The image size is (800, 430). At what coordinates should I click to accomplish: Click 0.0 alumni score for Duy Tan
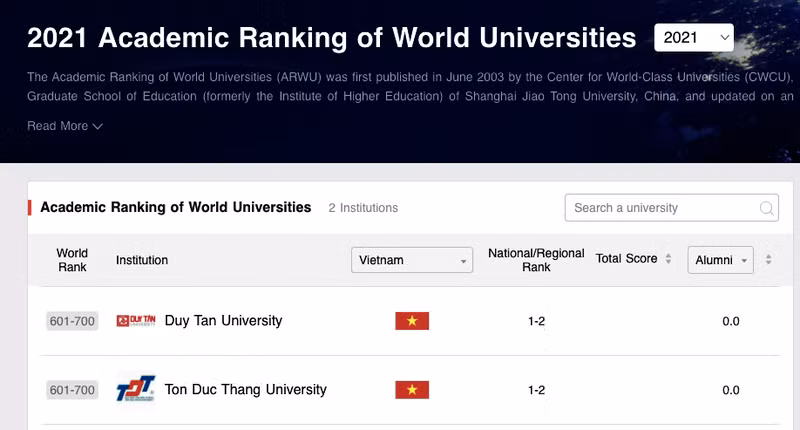tap(731, 321)
